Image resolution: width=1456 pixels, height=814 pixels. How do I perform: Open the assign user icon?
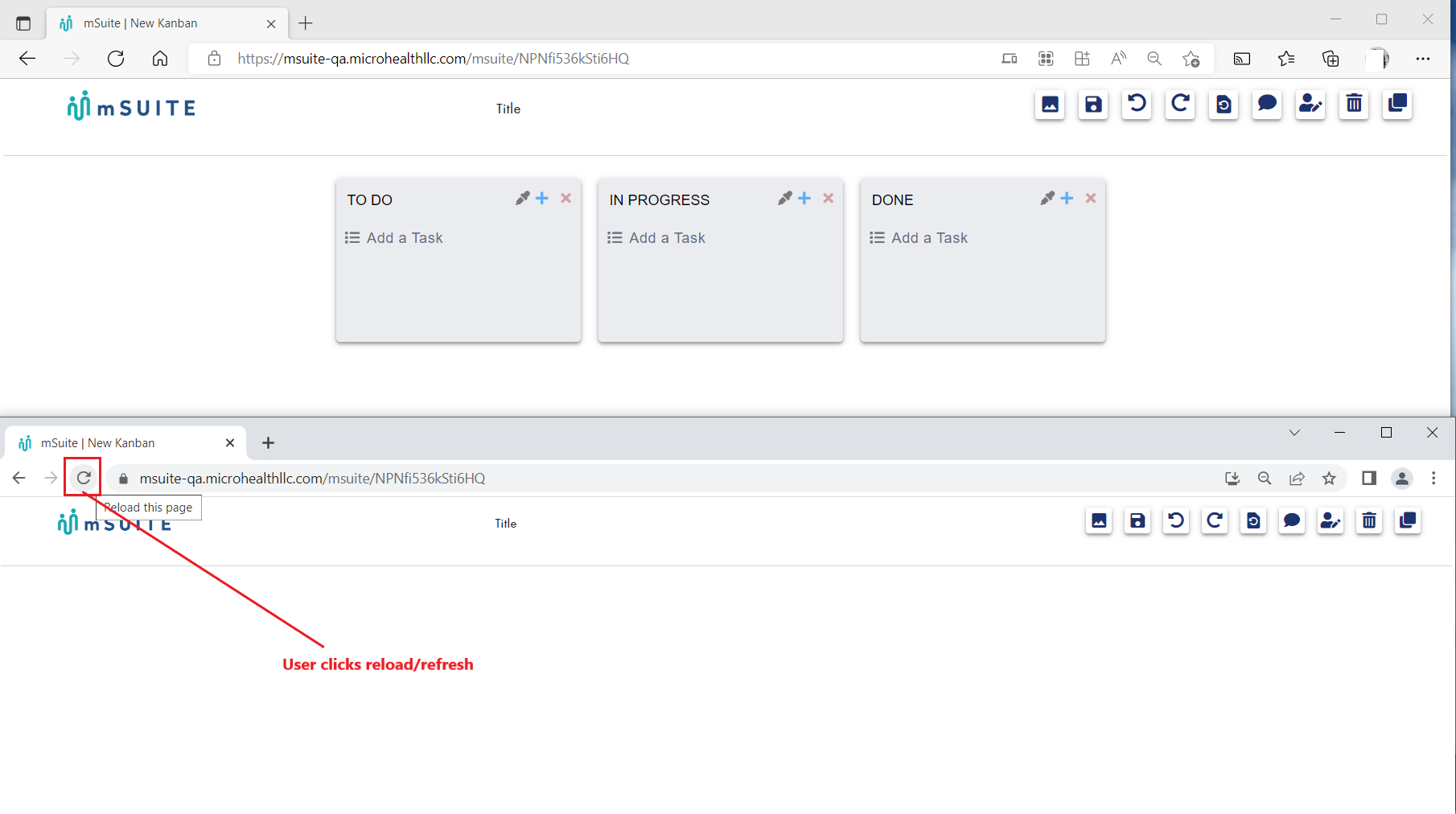tap(1310, 105)
